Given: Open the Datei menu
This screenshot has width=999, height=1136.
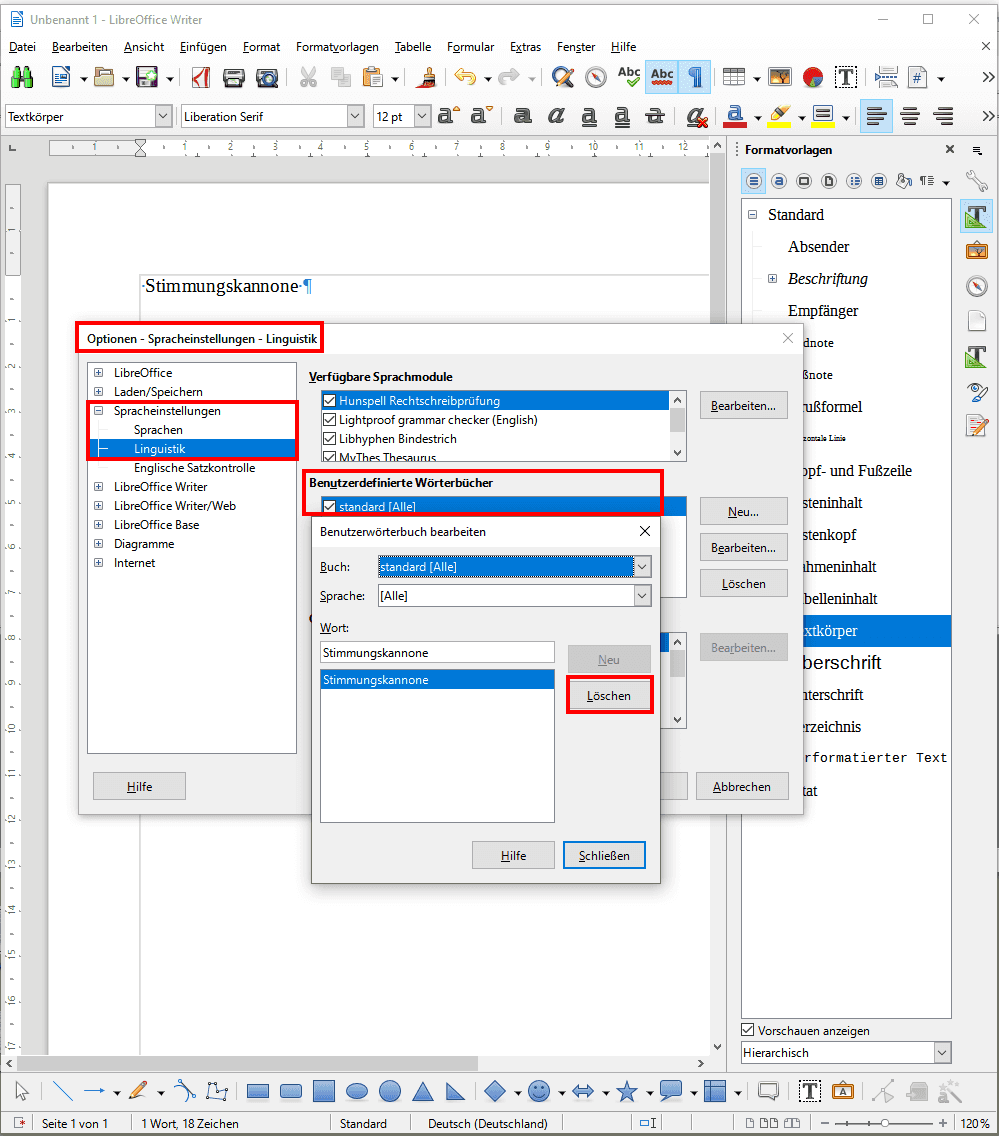Looking at the screenshot, I should [x=22, y=47].
